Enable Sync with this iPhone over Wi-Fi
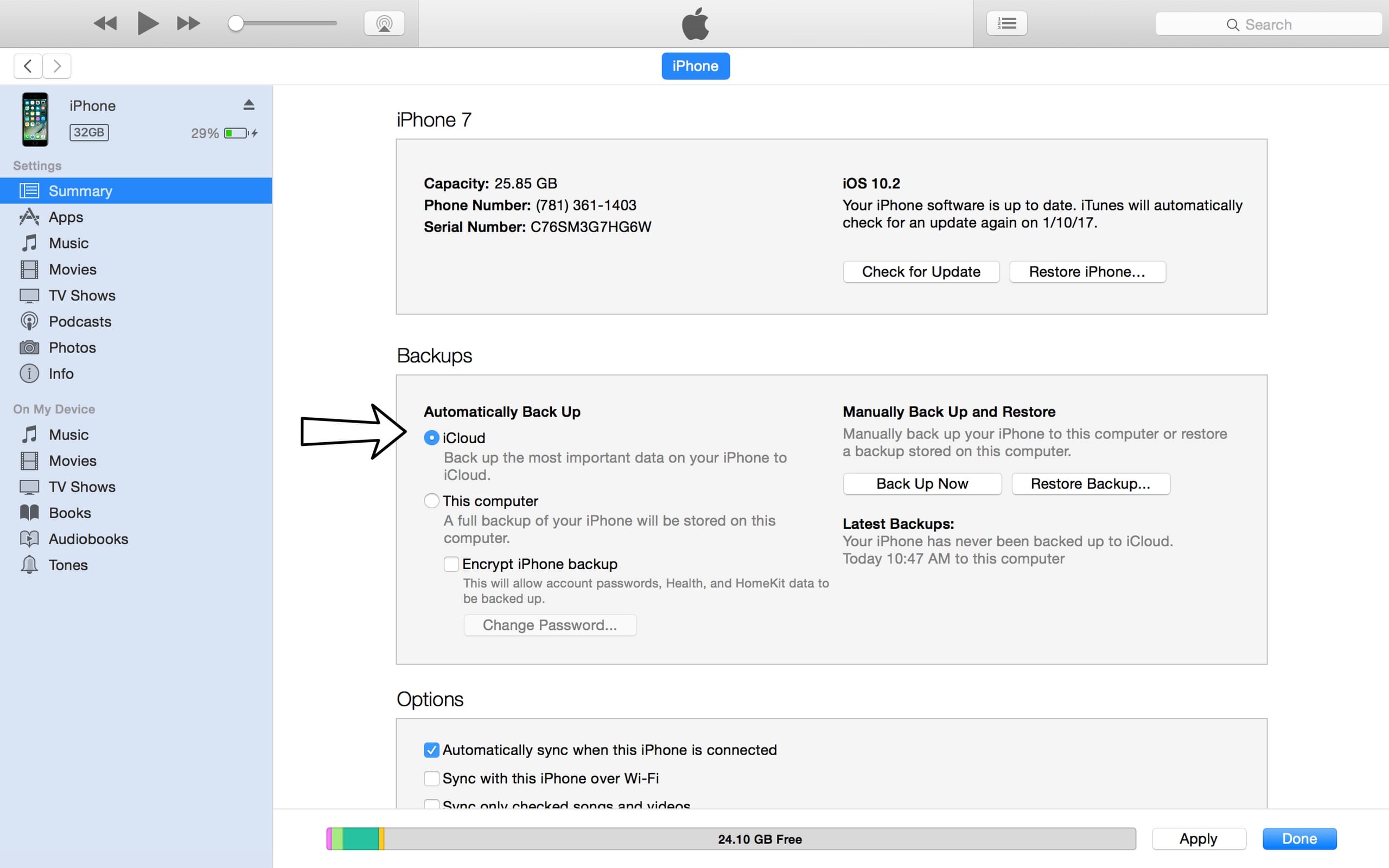Image resolution: width=1389 pixels, height=868 pixels. coord(432,778)
